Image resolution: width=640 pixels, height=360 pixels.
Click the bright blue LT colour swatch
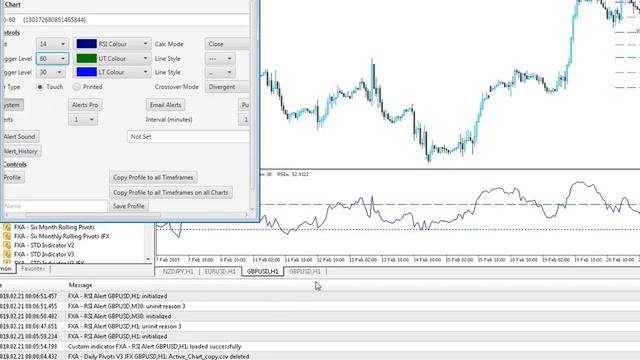click(87, 72)
